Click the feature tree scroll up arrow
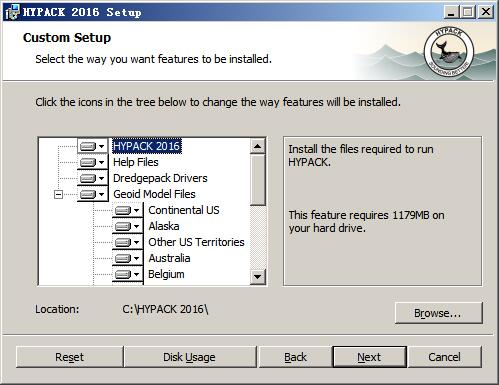The image size is (499, 385). click(x=258, y=146)
